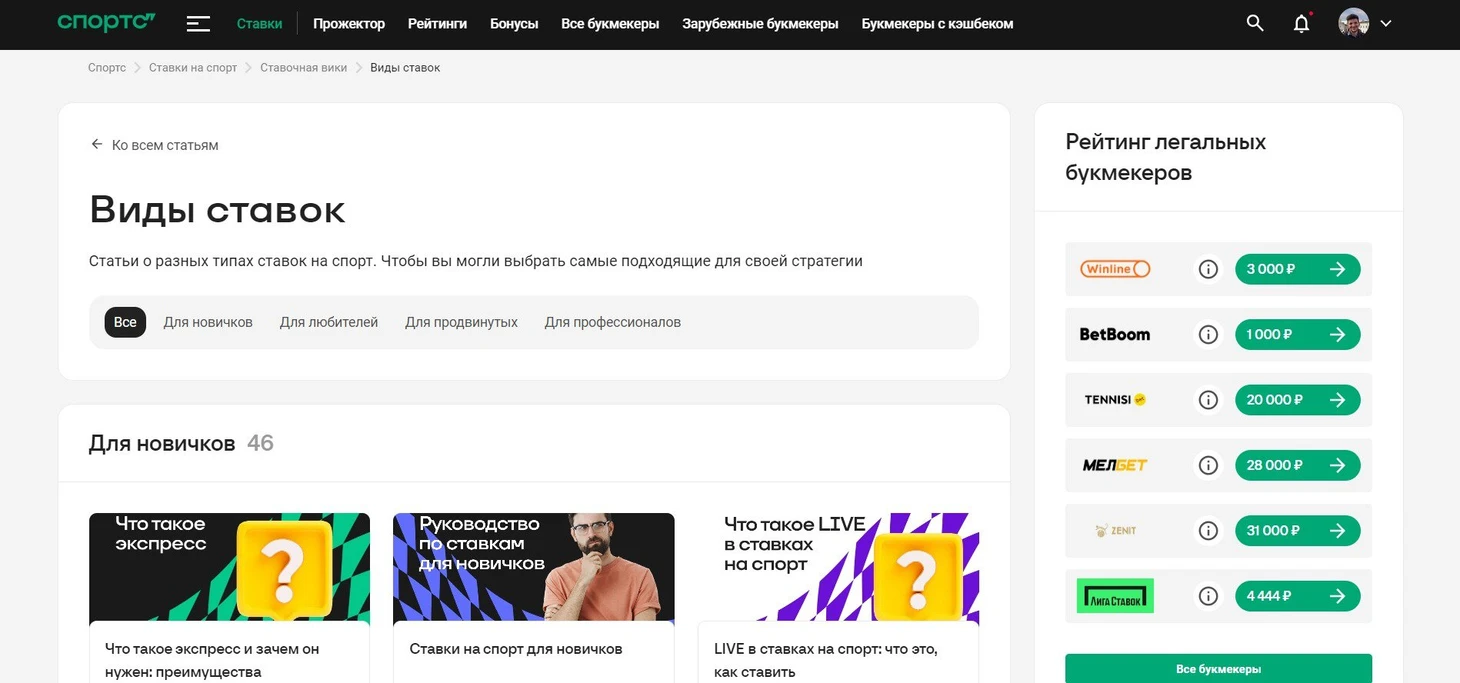The width and height of the screenshot is (1460, 683).
Task: Show info for Melbet bookmaker
Action: 1208,465
